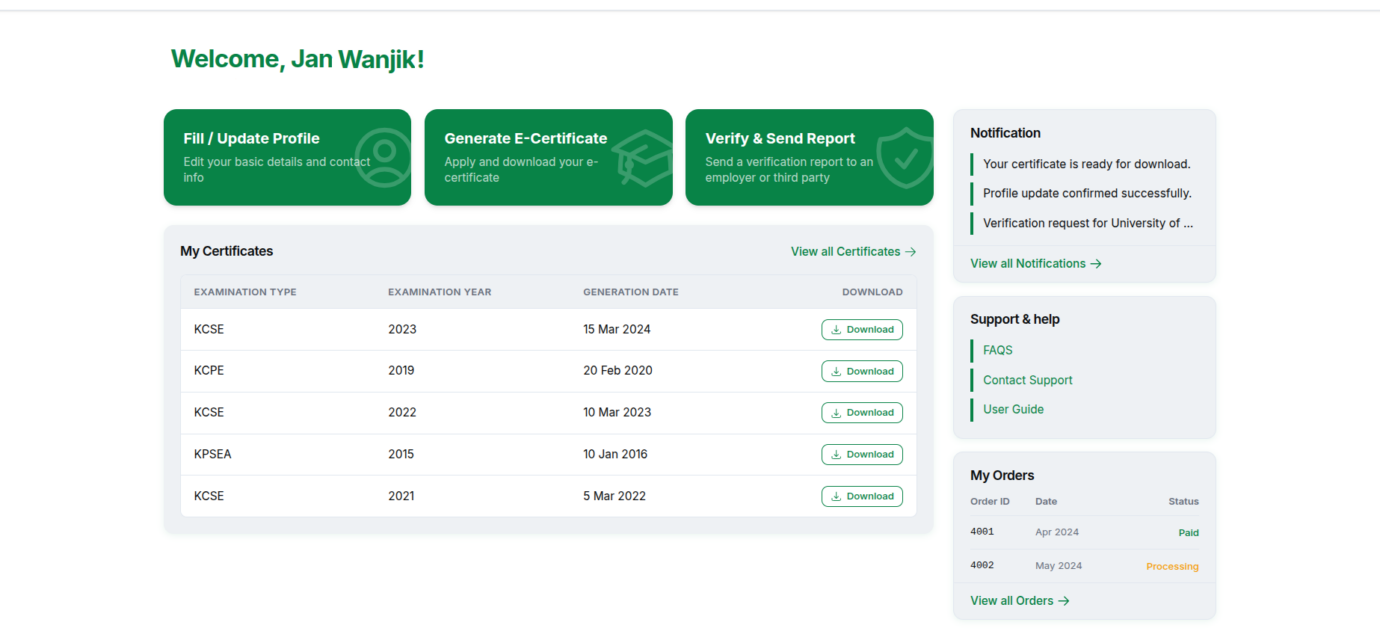Open the View all Certificates link
The height and width of the screenshot is (640, 1380).
click(853, 252)
